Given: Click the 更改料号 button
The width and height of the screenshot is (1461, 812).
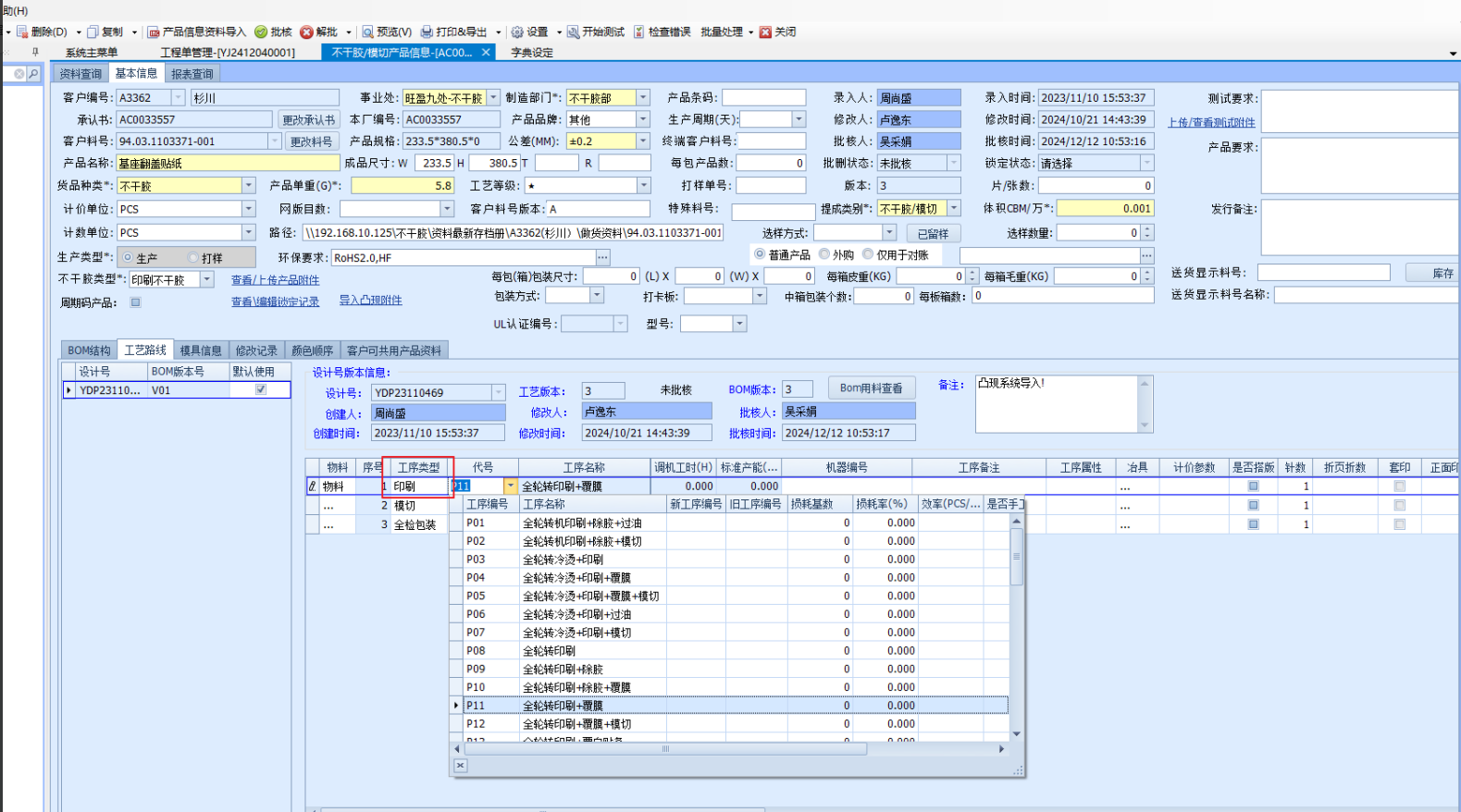Looking at the screenshot, I should [x=311, y=141].
